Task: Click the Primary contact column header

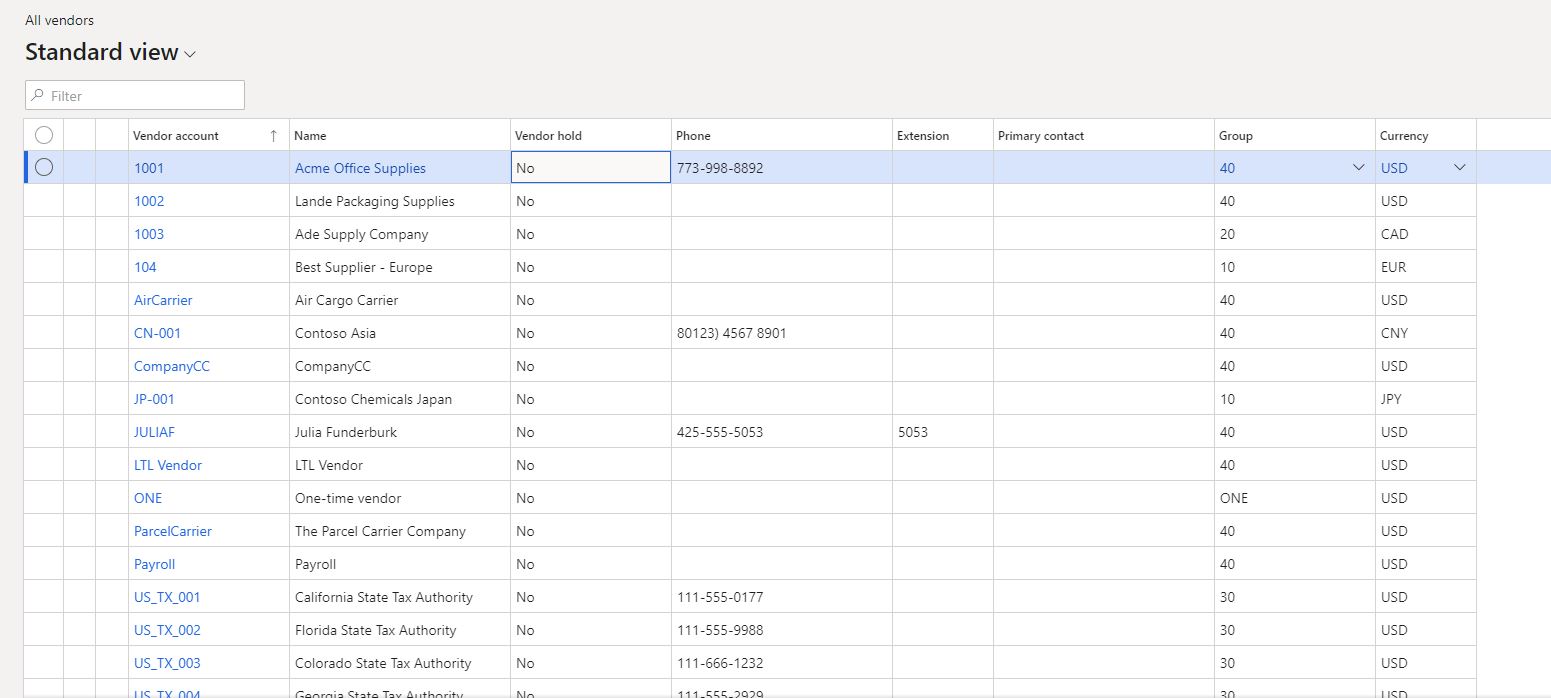Action: click(1041, 136)
